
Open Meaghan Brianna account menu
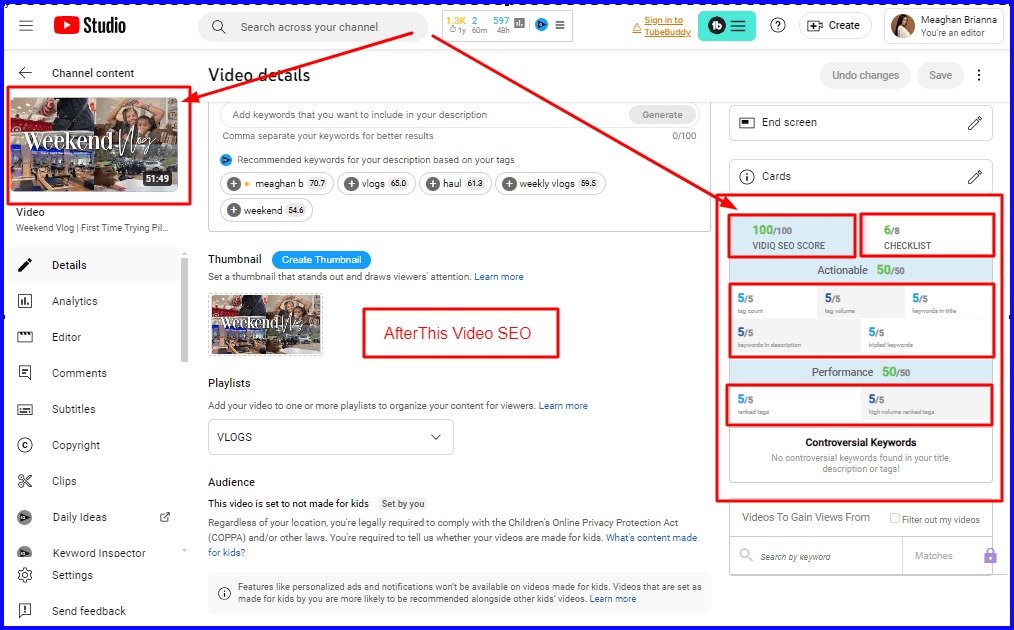coord(943,26)
